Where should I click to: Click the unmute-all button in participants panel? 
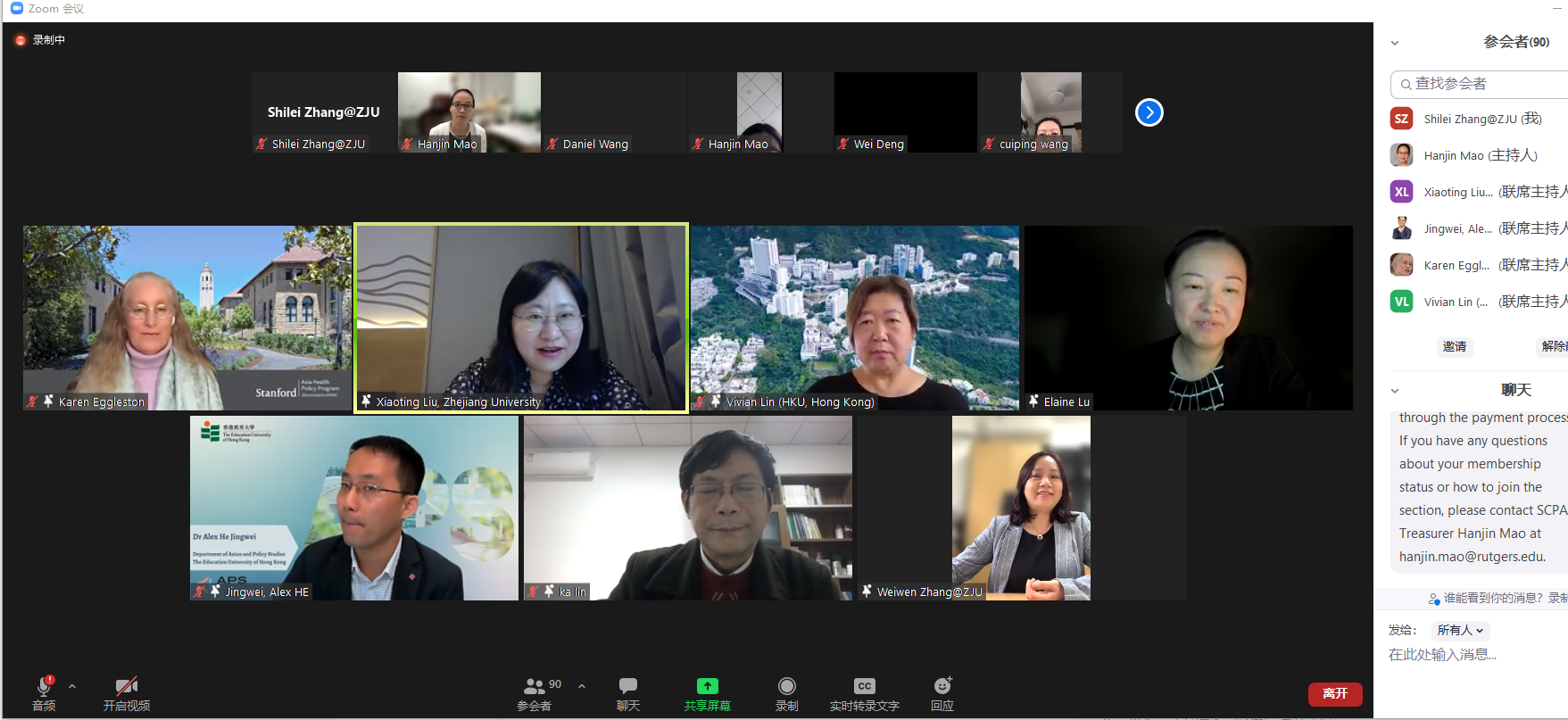click(1553, 346)
